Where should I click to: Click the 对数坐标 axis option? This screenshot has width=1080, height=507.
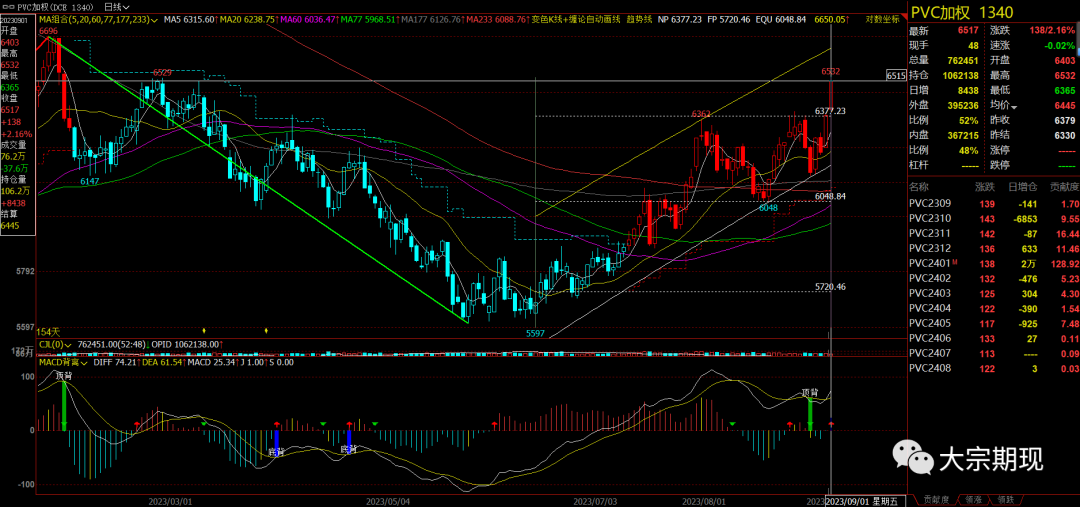(883, 20)
